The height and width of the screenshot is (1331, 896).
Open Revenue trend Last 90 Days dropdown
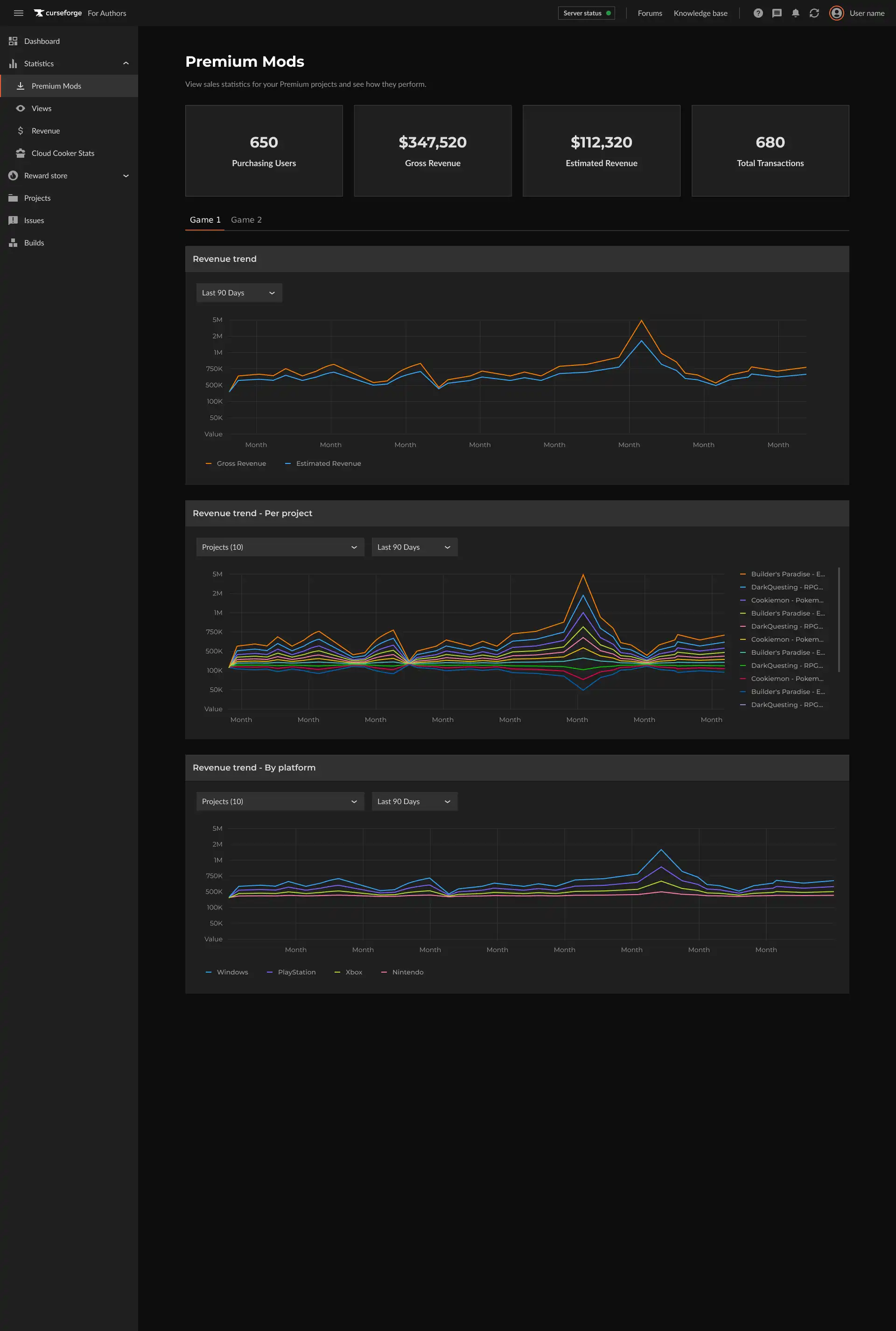click(x=239, y=293)
